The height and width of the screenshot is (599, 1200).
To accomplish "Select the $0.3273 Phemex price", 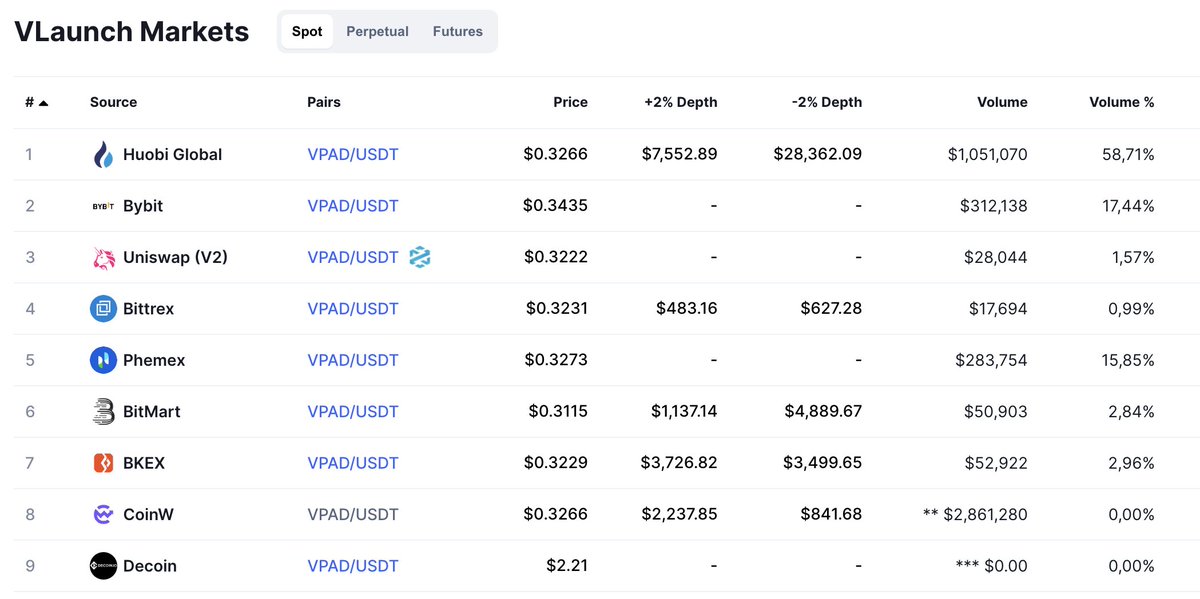I will point(555,360).
